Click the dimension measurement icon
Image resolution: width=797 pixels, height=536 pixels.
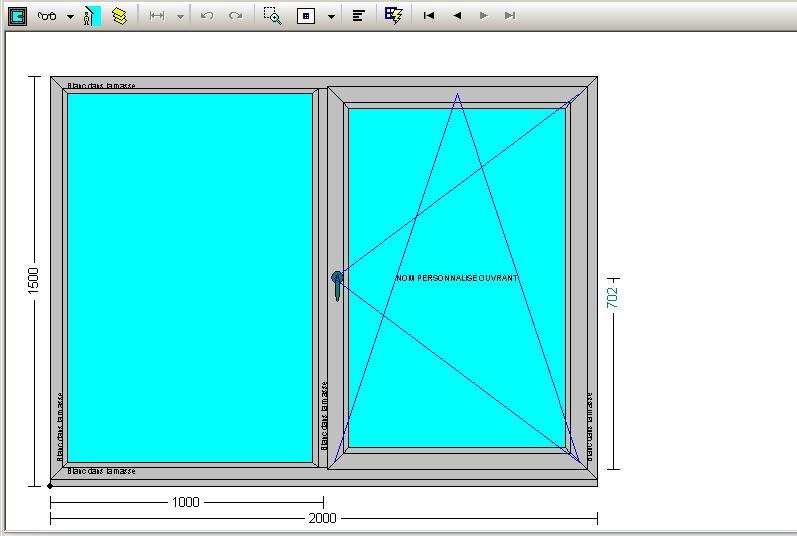point(157,16)
